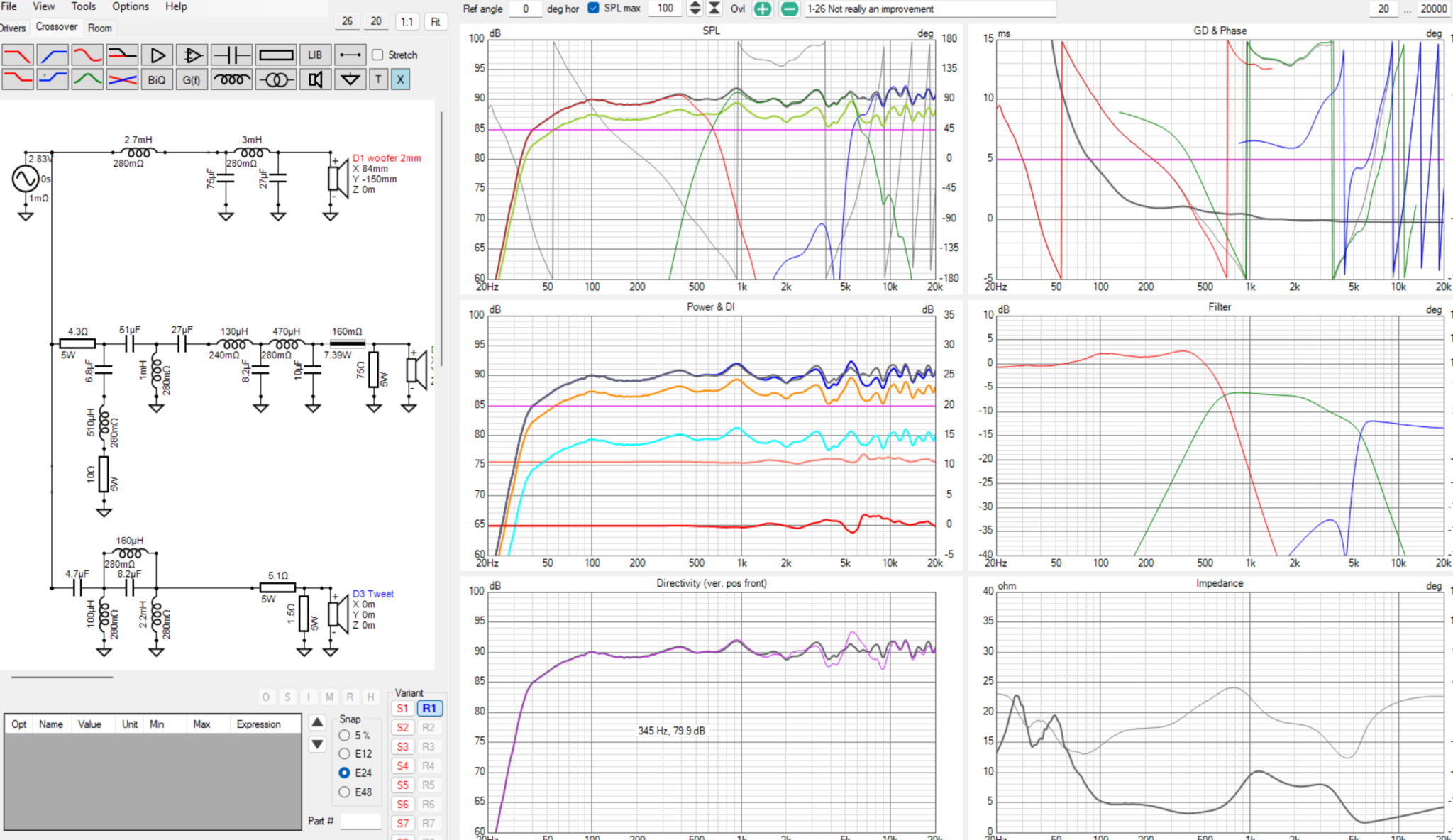This screenshot has width=1453, height=840.
Task: Enable the Stretch checkbox
Action: pos(377,55)
